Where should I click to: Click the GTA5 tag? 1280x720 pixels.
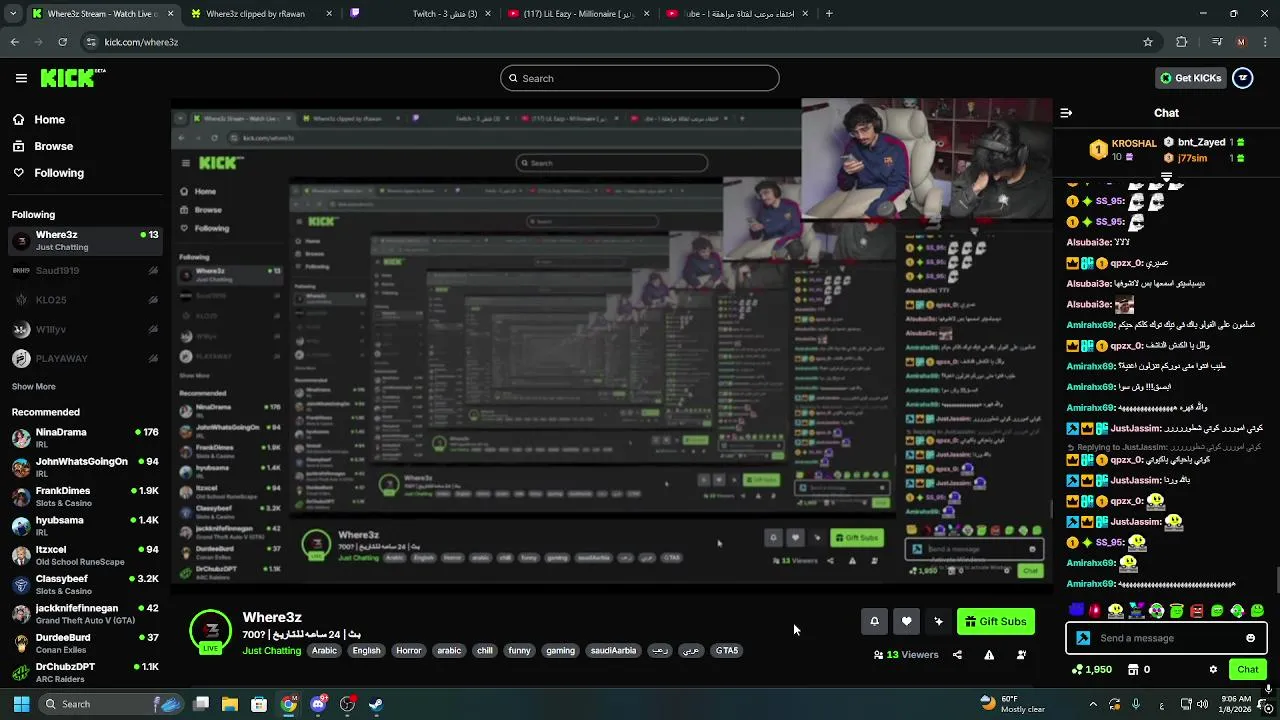727,651
